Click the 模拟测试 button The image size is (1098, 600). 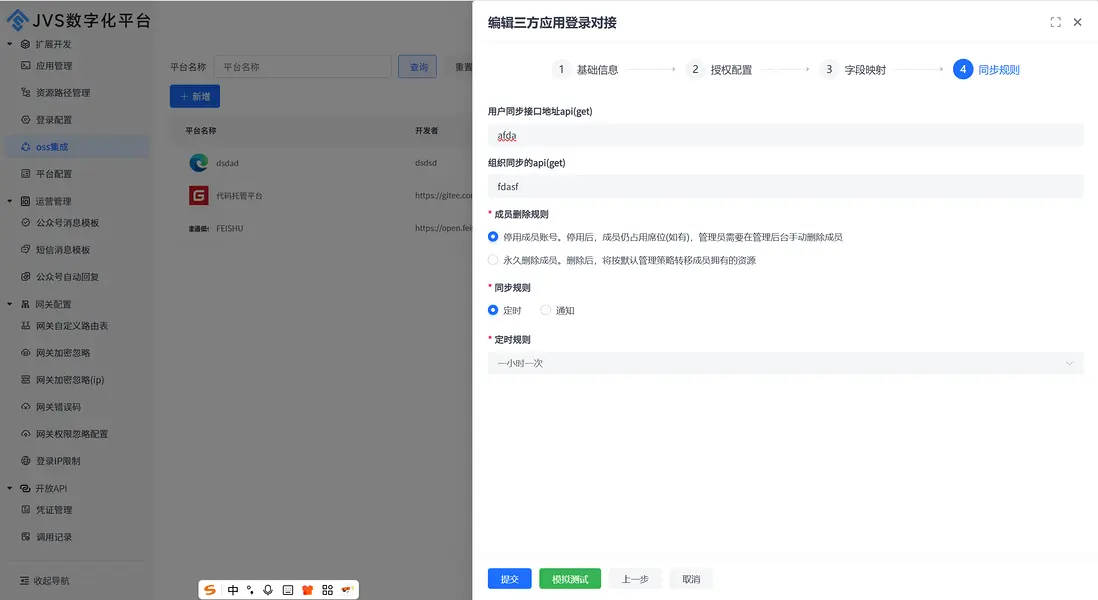click(569, 578)
